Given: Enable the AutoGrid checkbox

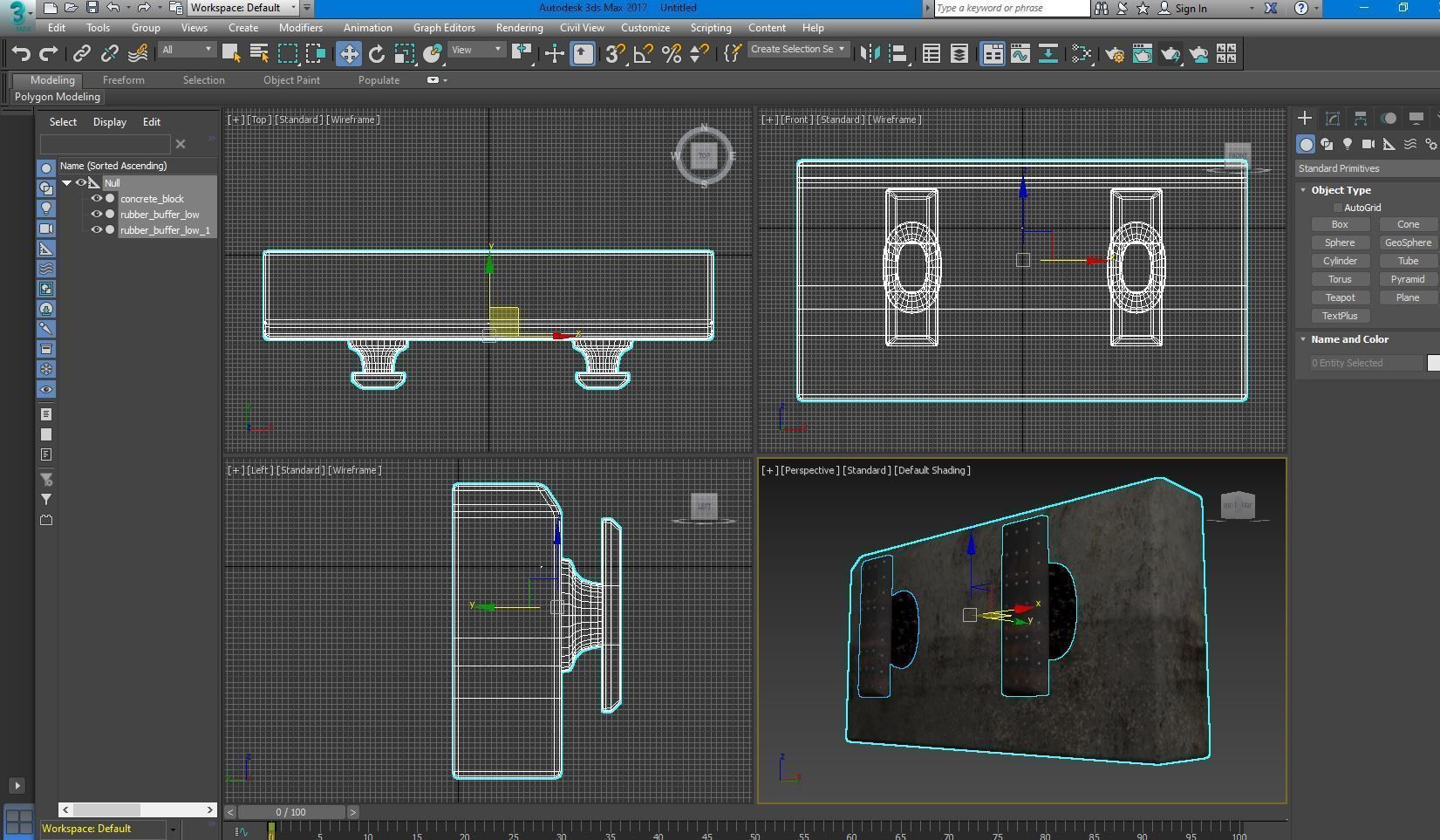Looking at the screenshot, I should pos(1338,208).
